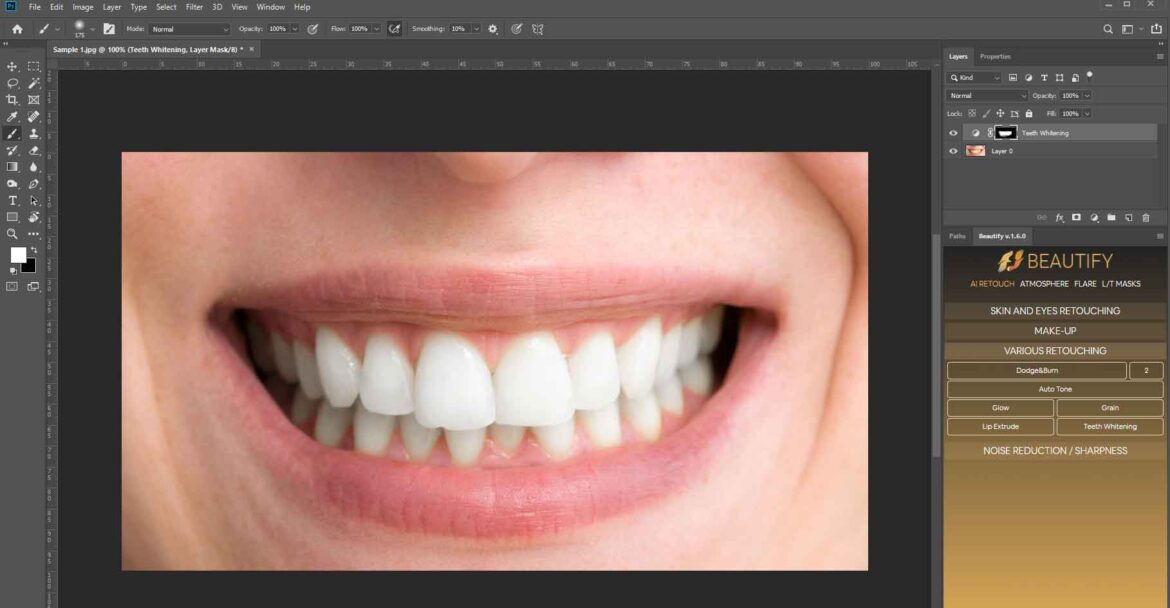Viewport: 1170px width, 608px height.
Task: Select the Horizontal Type tool
Action: pyautogui.click(x=12, y=199)
